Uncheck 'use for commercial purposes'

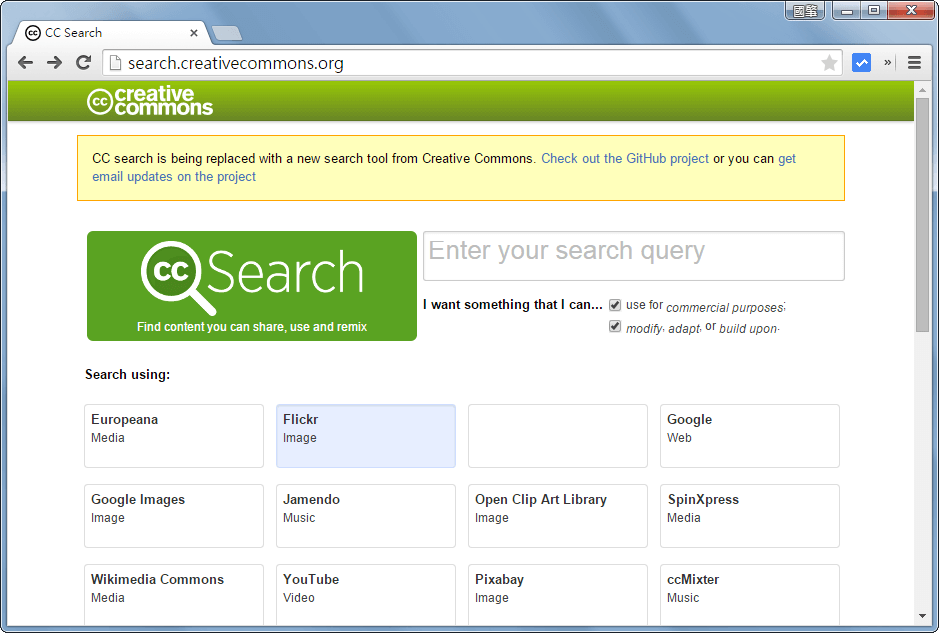pos(614,303)
